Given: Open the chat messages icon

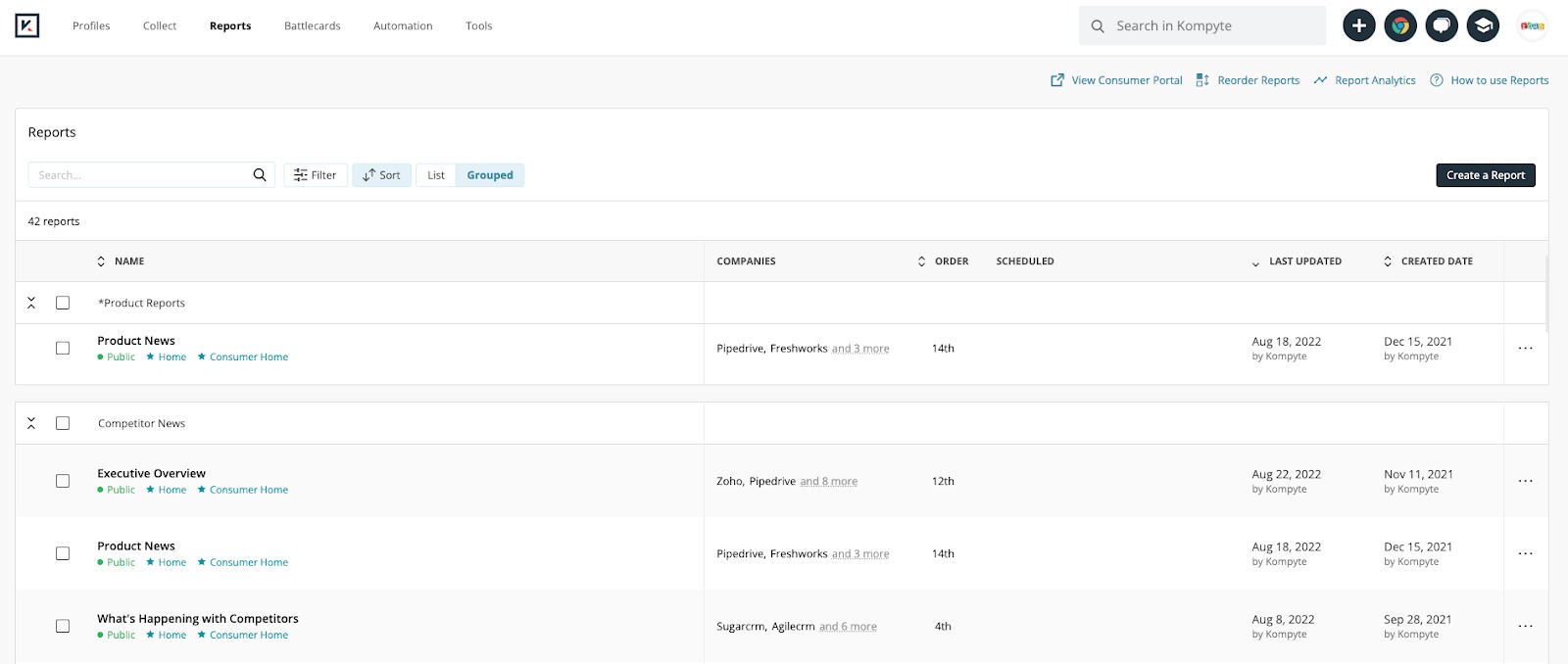Looking at the screenshot, I should click(1442, 25).
